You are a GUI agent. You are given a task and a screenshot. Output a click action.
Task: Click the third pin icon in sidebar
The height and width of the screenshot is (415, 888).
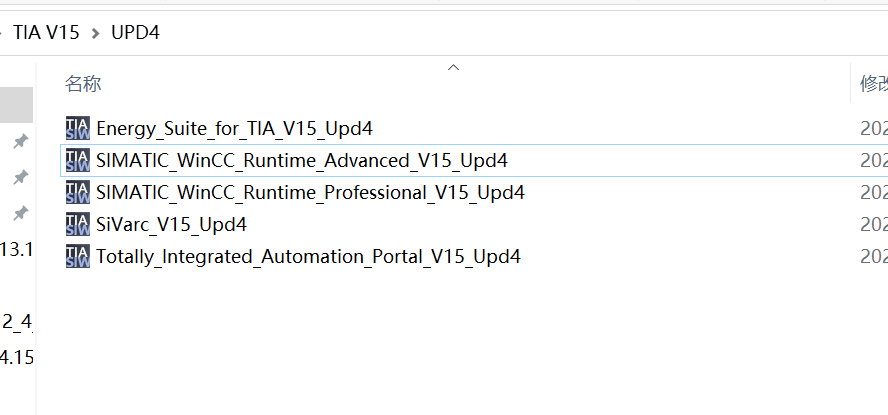19,214
